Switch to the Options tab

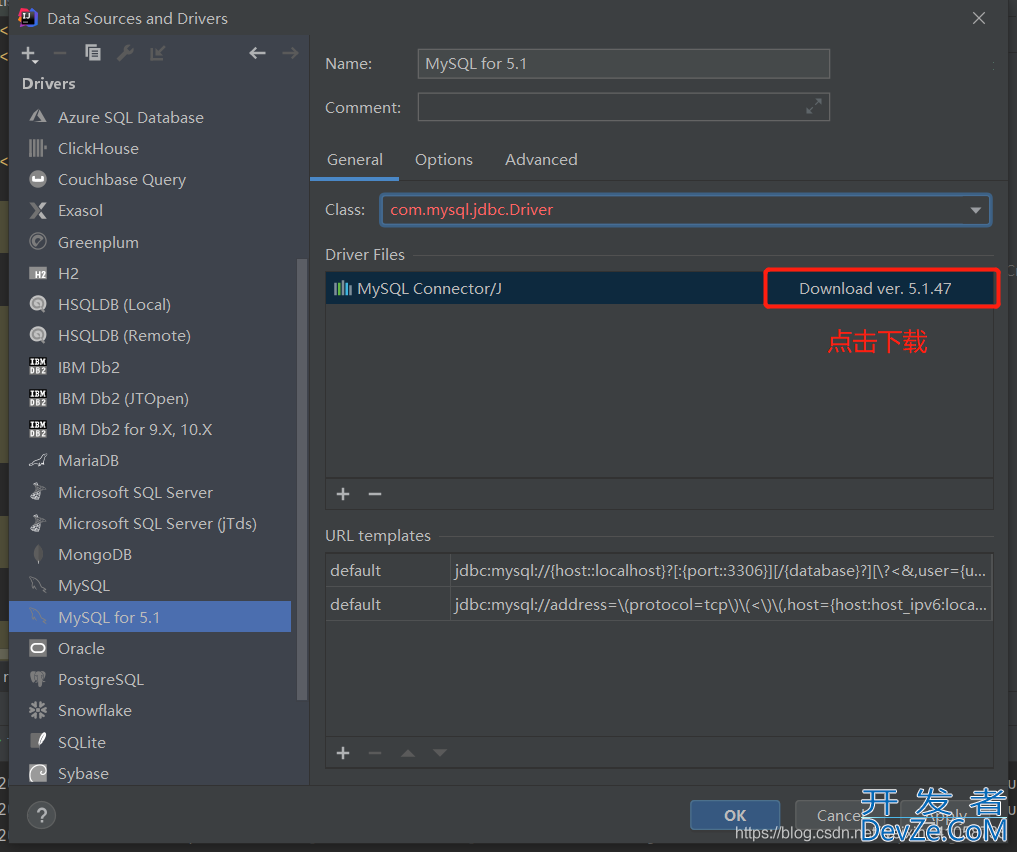point(444,160)
